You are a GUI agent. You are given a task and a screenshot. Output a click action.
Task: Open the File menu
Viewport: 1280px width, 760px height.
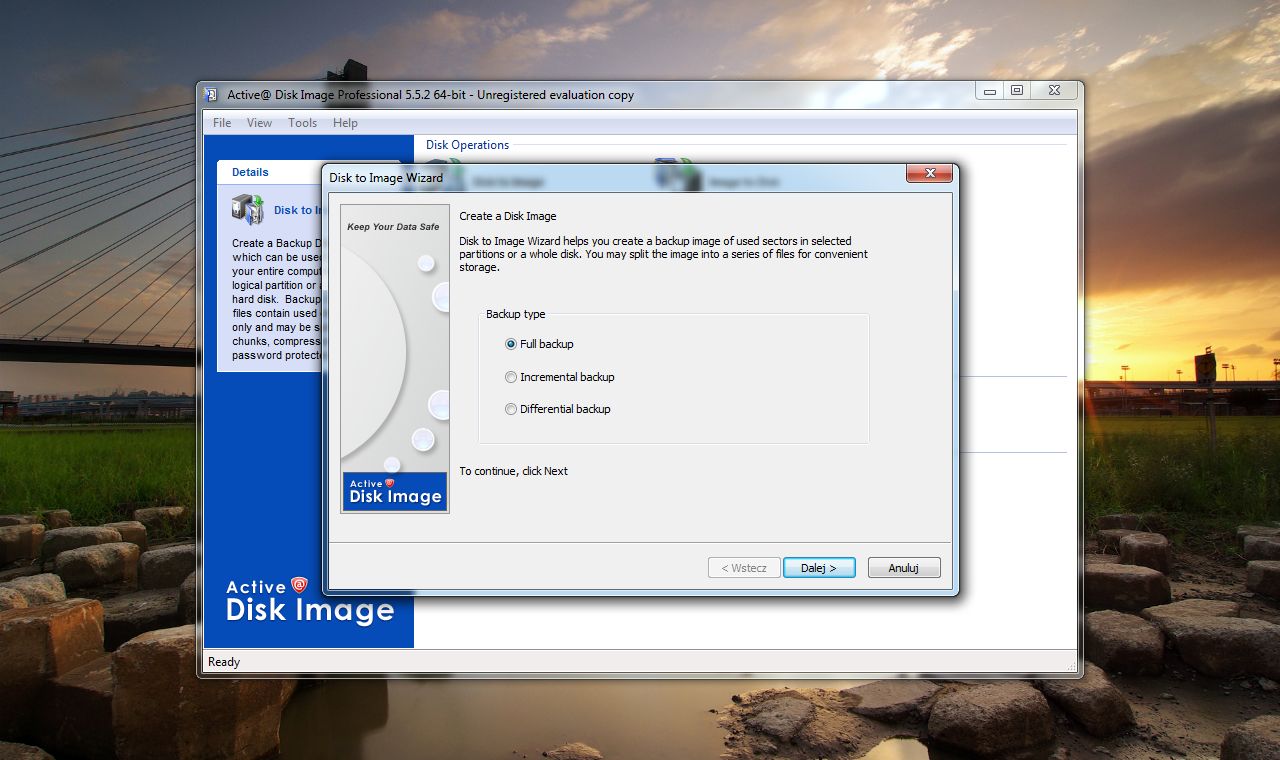click(222, 123)
